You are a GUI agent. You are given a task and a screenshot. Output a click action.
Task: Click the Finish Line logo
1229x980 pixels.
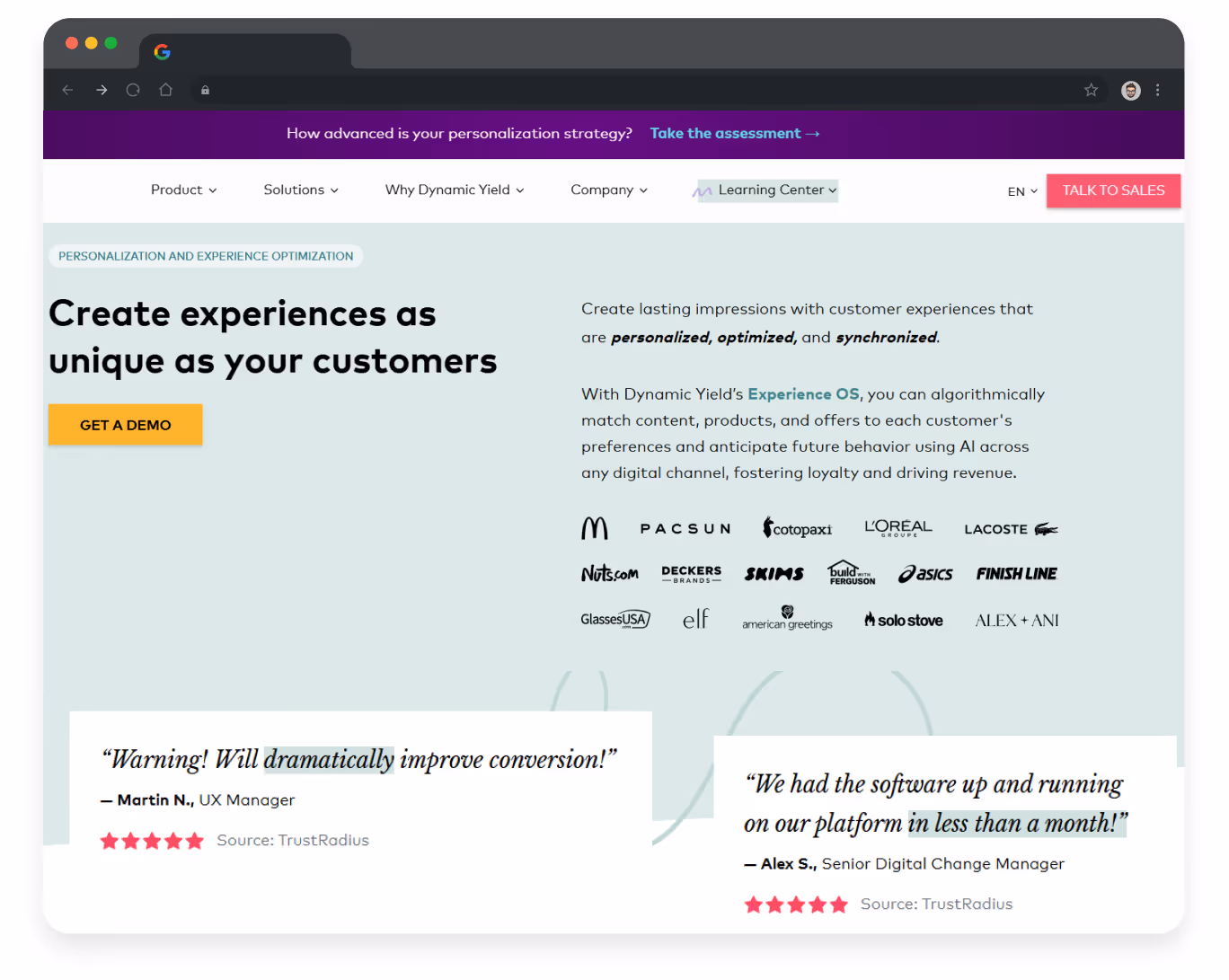coord(1017,574)
